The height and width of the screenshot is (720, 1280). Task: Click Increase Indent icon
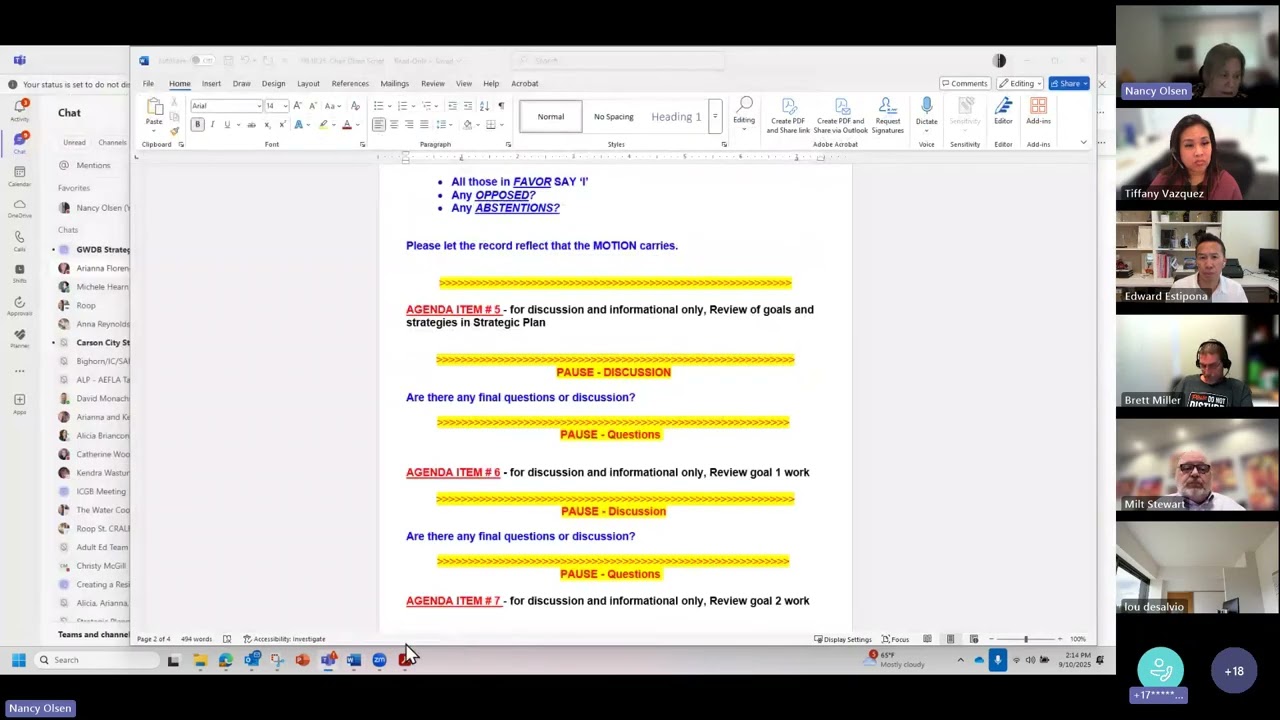click(x=467, y=106)
